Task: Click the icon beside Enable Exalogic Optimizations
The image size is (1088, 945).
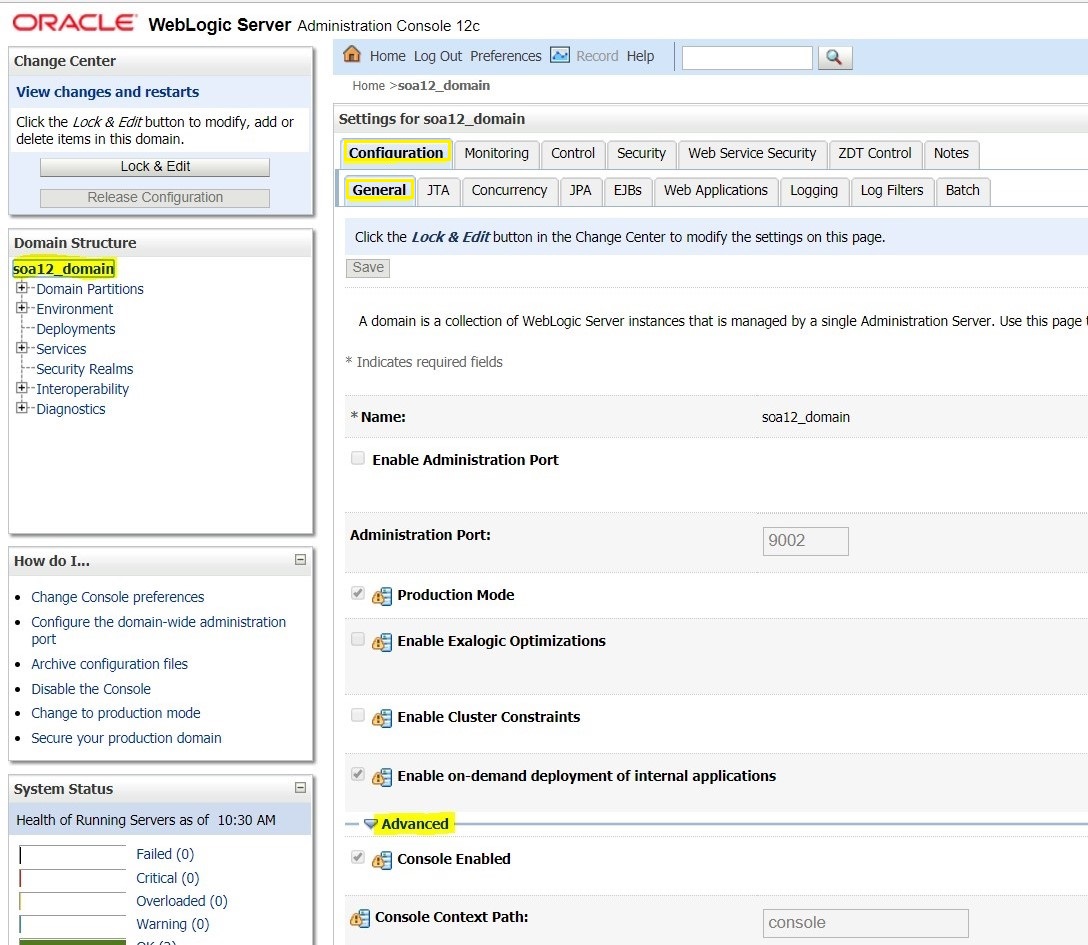Action: click(381, 642)
